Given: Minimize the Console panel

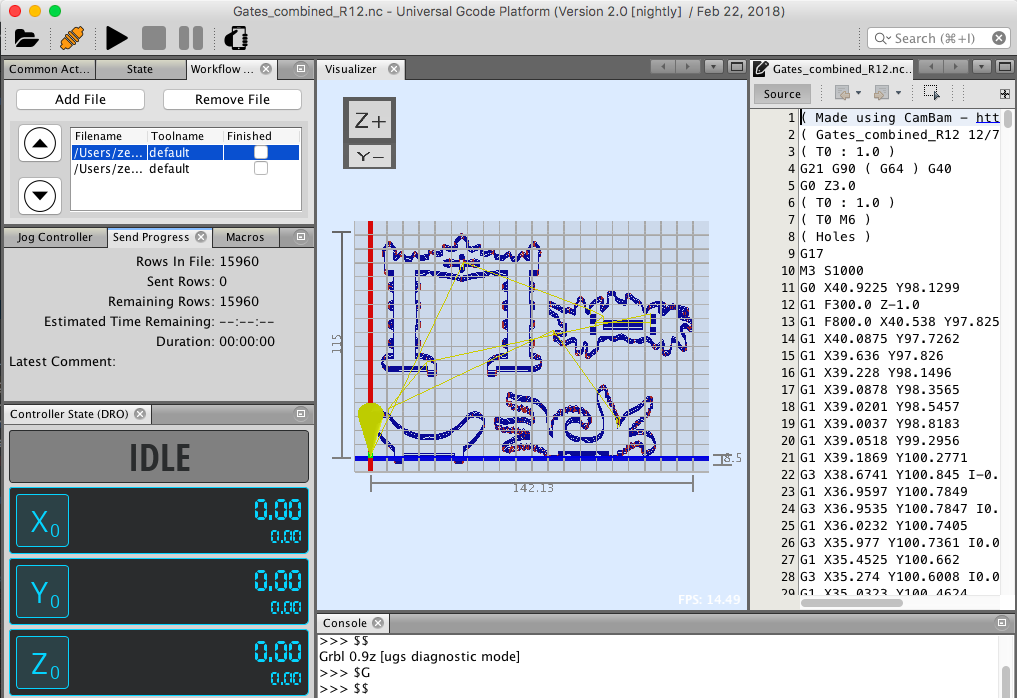Looking at the screenshot, I should click(1001, 622).
